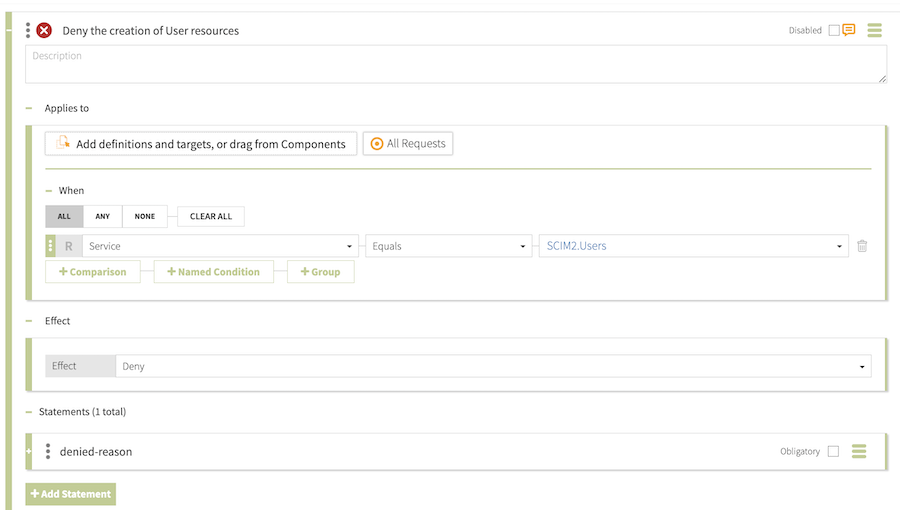Switch condition mode to ANY
The image size is (900, 510).
click(103, 216)
